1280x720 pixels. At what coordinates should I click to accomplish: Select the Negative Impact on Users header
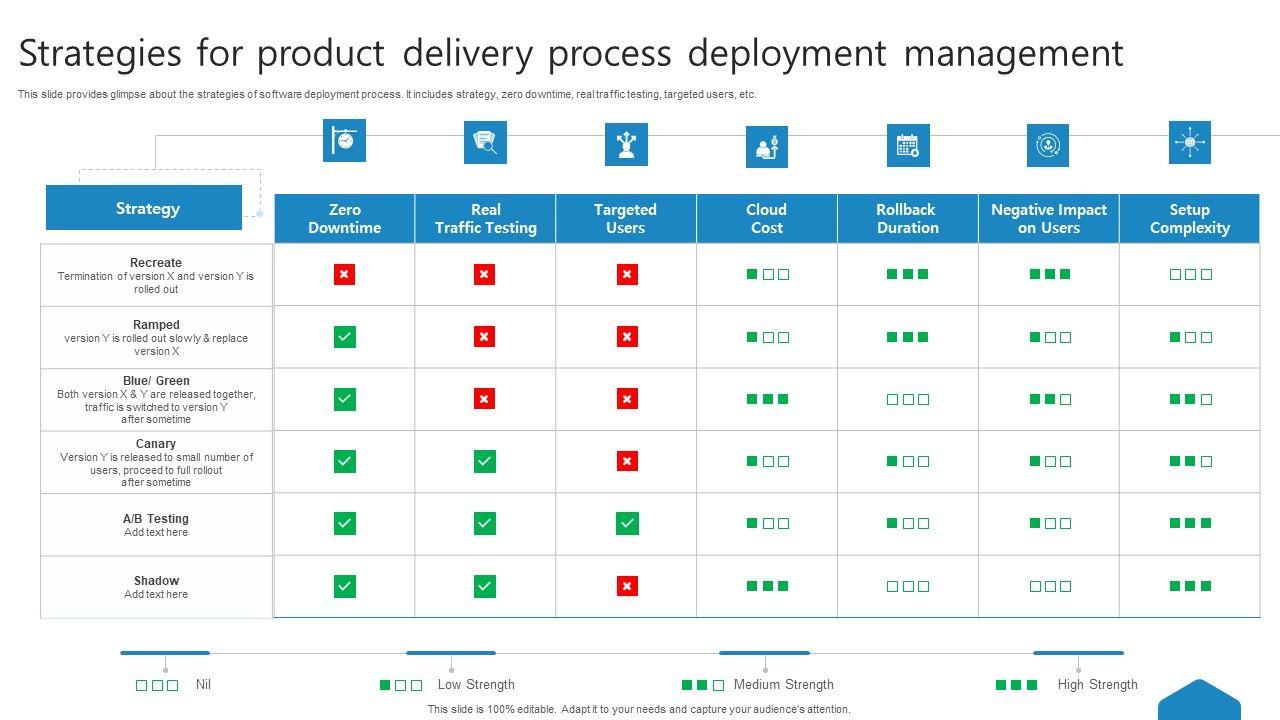tap(1049, 218)
